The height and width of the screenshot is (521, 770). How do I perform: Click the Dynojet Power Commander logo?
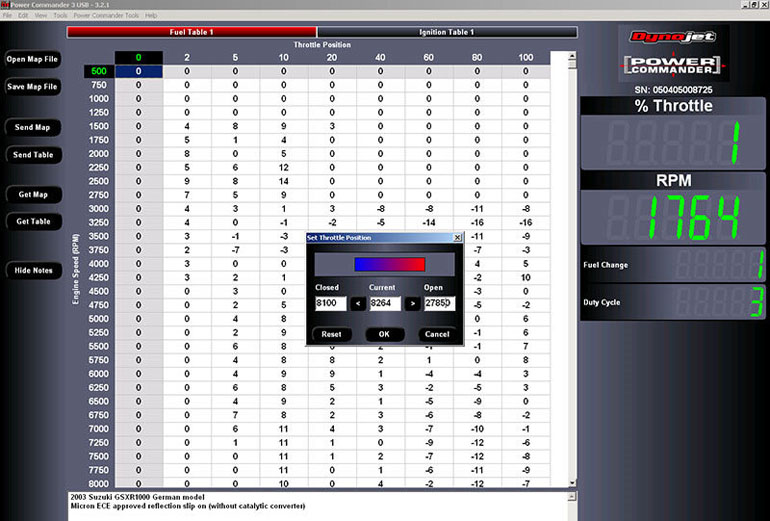click(x=673, y=53)
